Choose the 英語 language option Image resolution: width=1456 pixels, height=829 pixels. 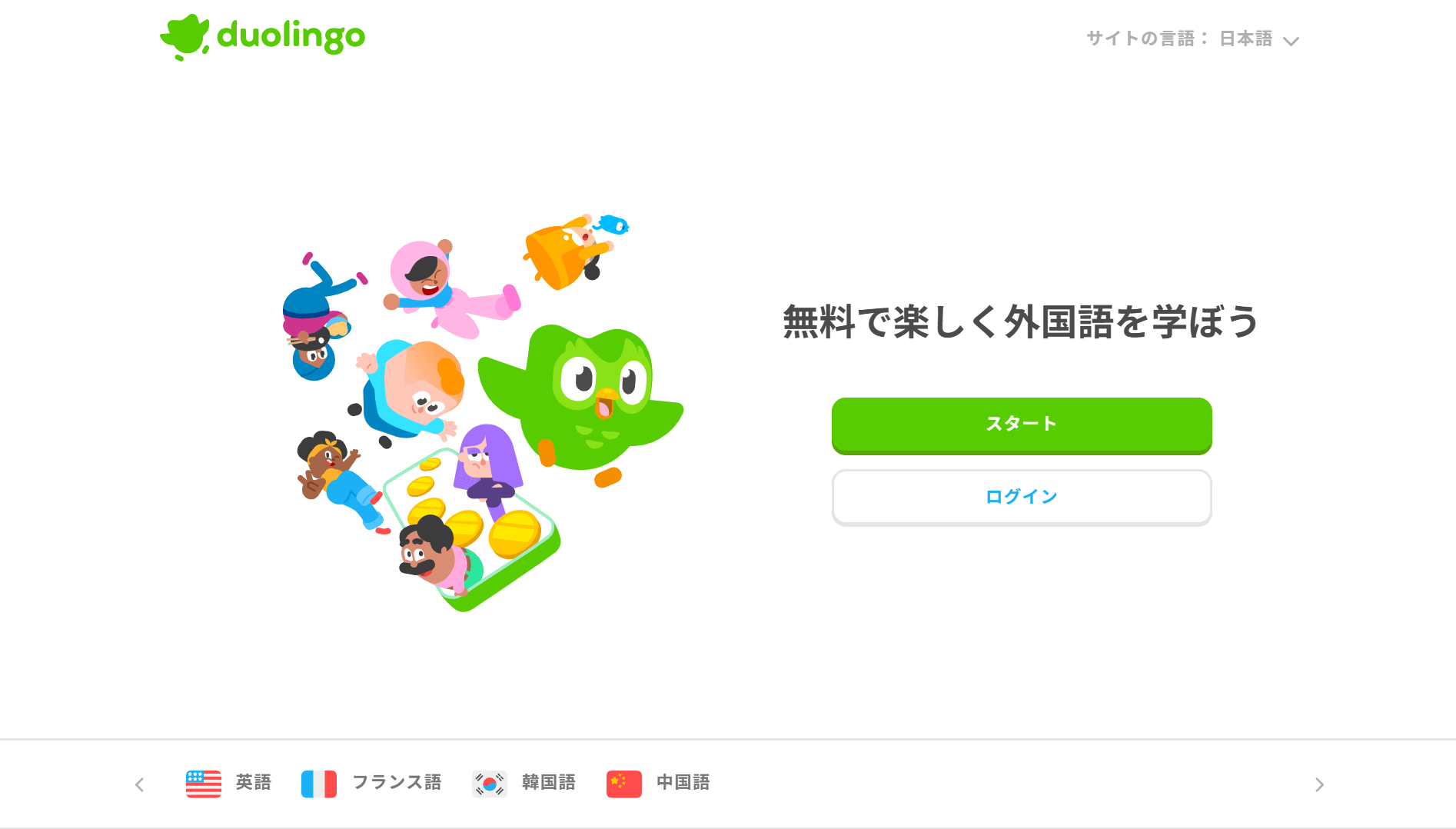(253, 783)
